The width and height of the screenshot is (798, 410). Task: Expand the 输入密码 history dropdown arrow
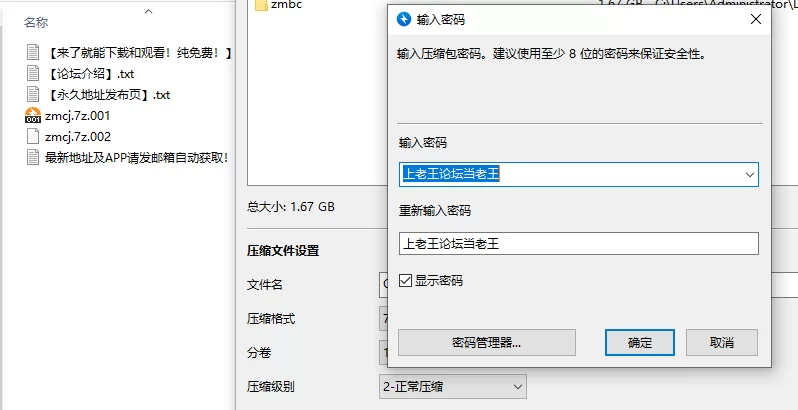[x=750, y=174]
